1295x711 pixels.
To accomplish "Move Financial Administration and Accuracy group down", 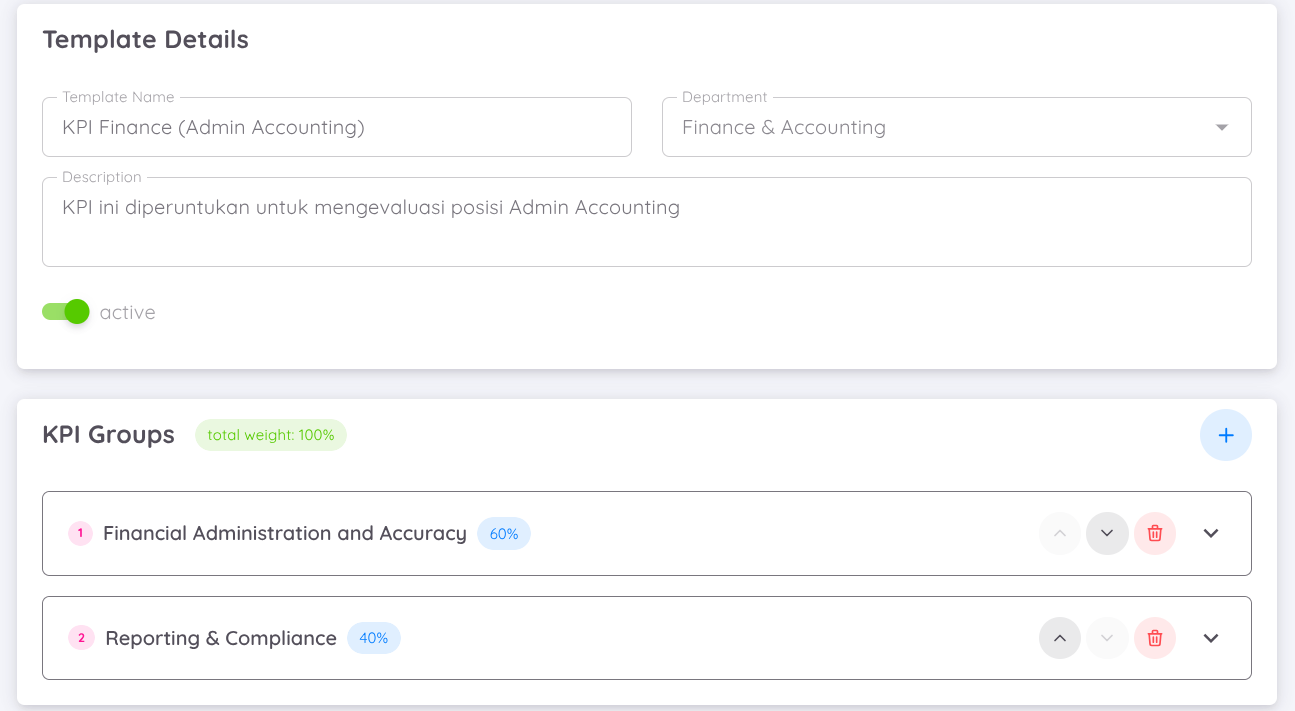I will pos(1107,533).
